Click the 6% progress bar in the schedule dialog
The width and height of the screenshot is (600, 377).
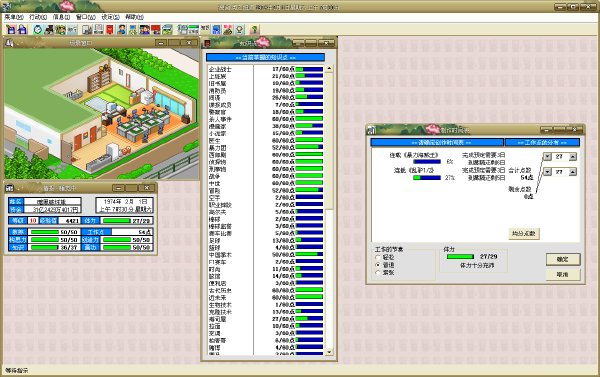[427, 162]
